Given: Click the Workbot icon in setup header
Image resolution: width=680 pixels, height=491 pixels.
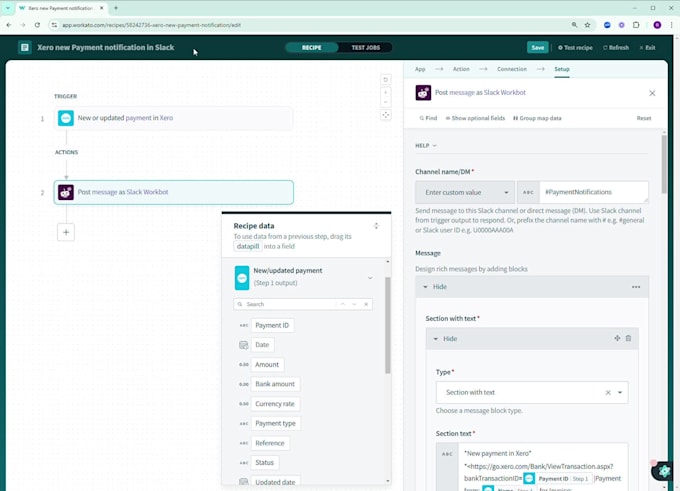Looking at the screenshot, I should pyautogui.click(x=423, y=93).
